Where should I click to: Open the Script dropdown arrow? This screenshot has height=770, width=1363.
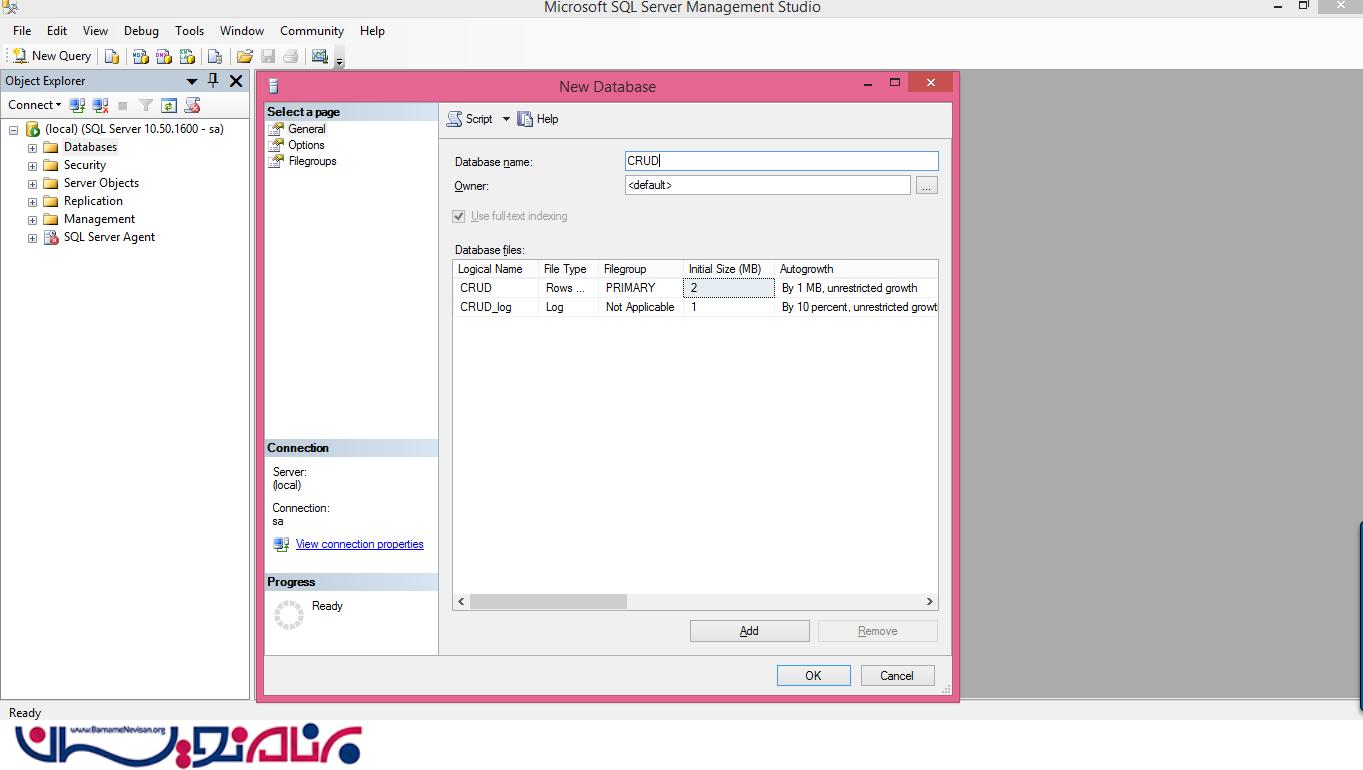[x=506, y=119]
